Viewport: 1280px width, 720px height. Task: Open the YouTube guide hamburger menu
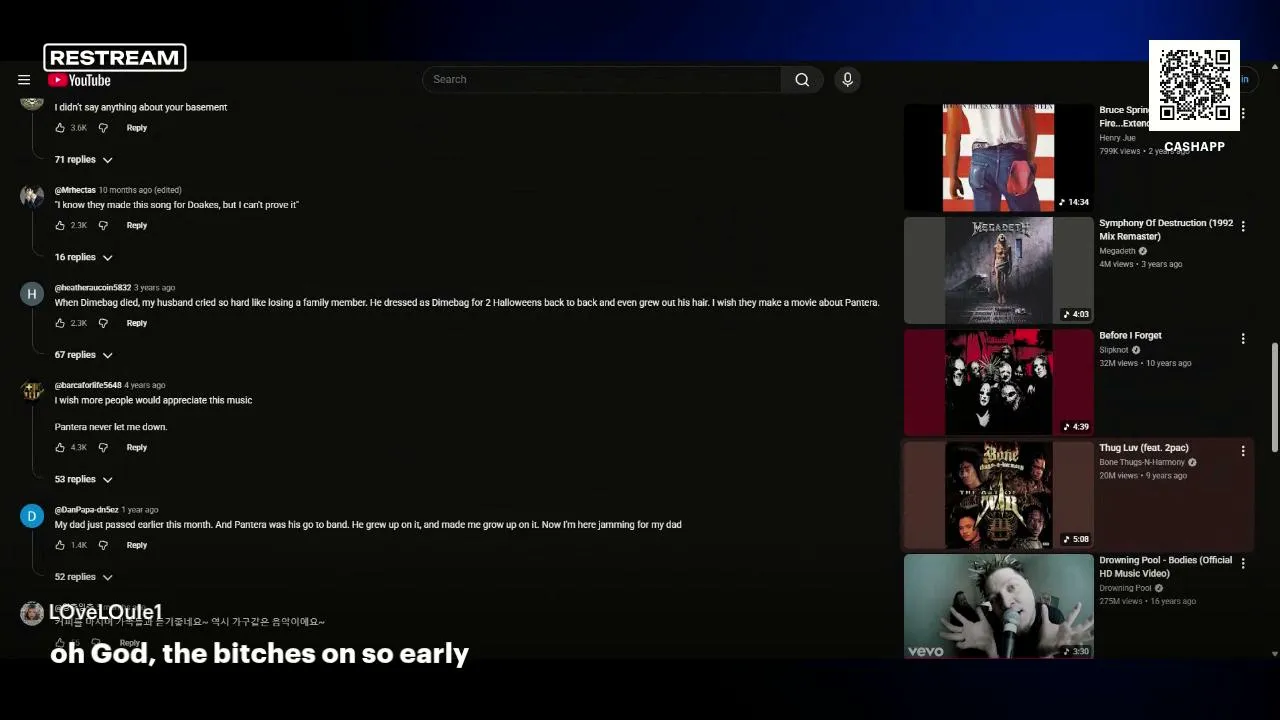pyautogui.click(x=24, y=80)
